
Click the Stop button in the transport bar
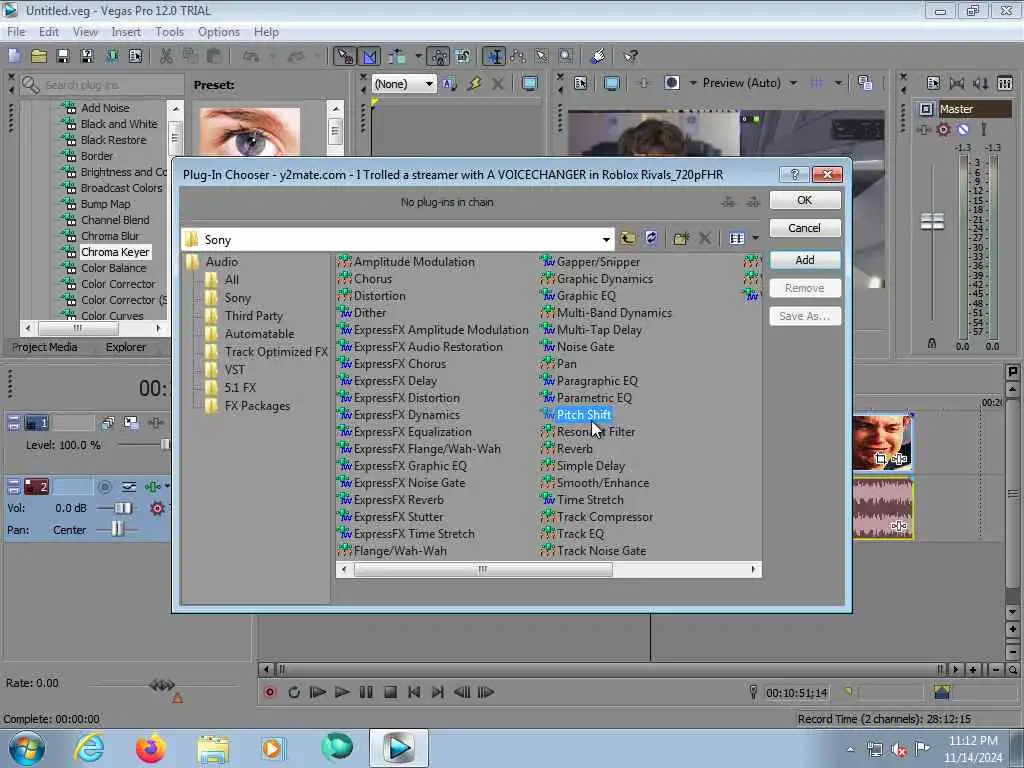click(x=390, y=692)
